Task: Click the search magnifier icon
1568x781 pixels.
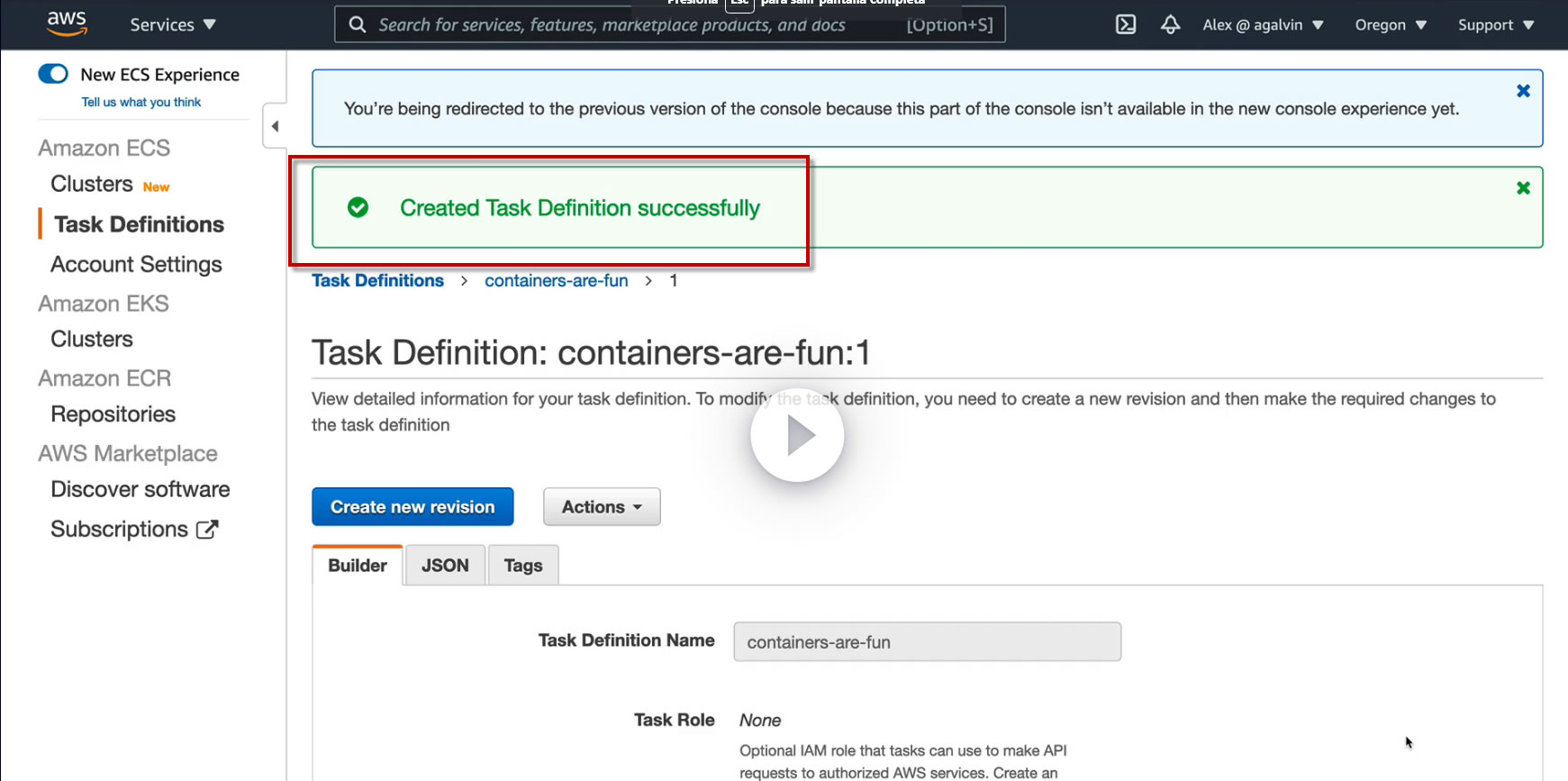Action: (358, 24)
